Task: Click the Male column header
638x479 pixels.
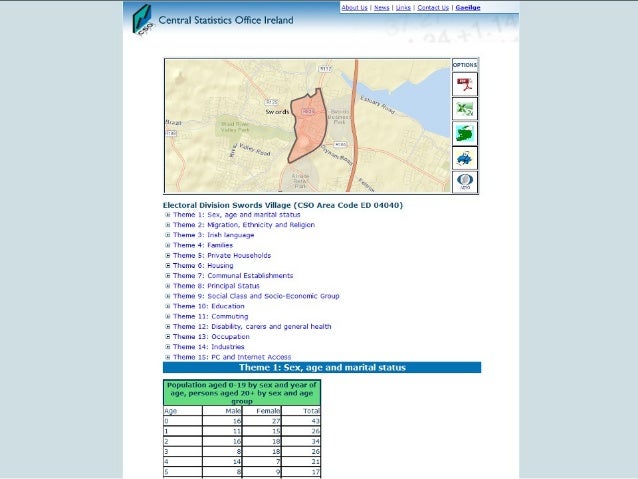Action: tap(222, 411)
